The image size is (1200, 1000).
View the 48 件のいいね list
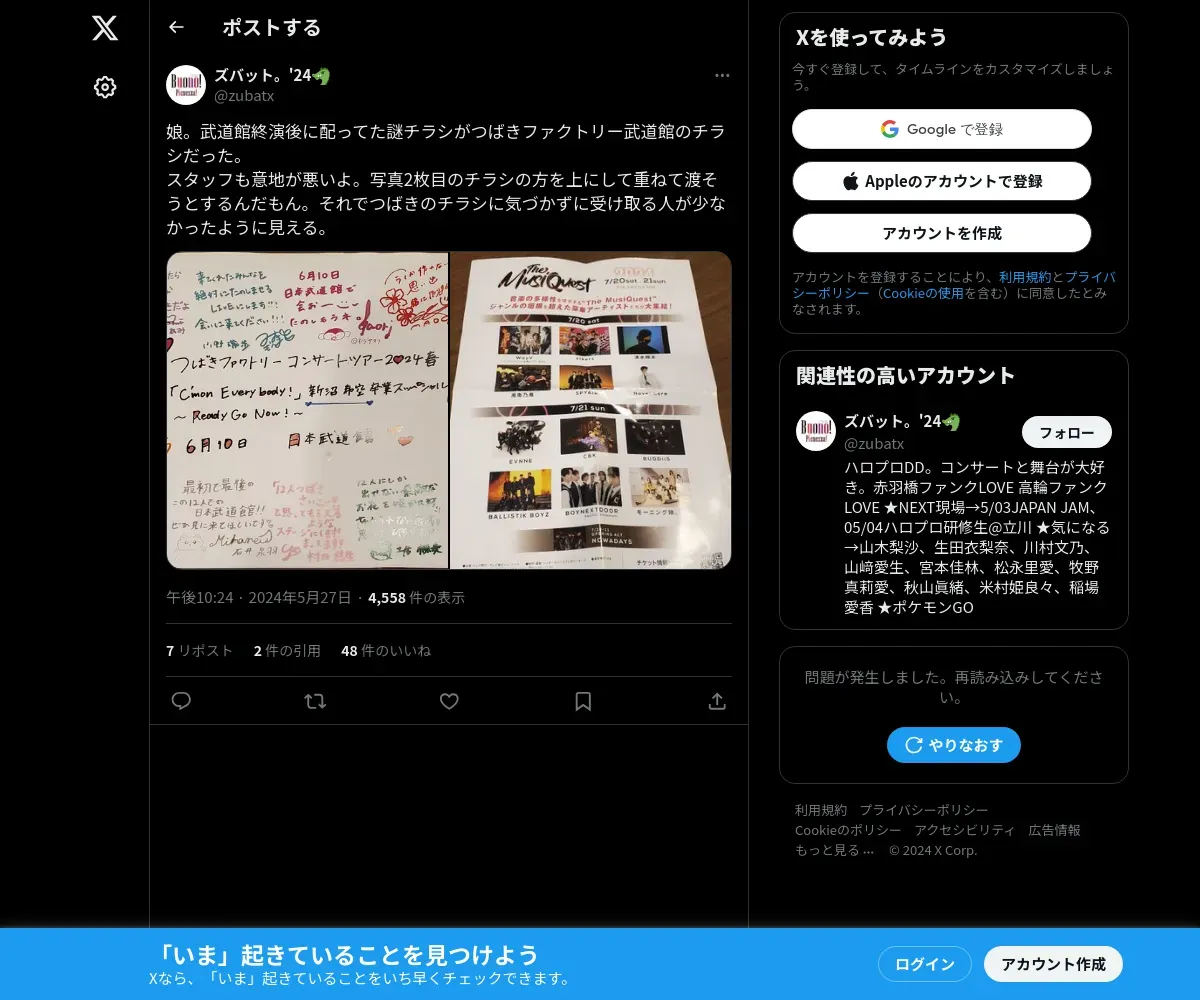(386, 650)
